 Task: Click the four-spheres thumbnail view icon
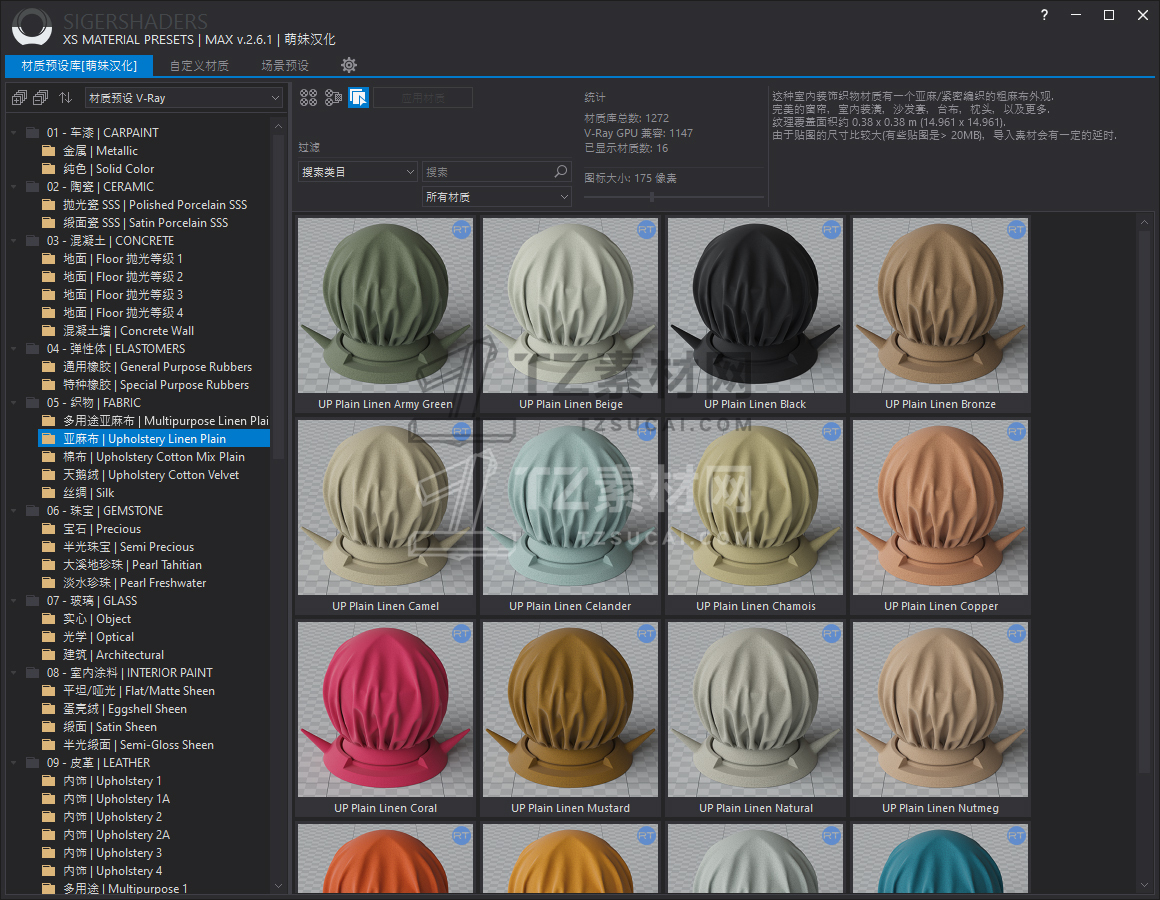(308, 98)
